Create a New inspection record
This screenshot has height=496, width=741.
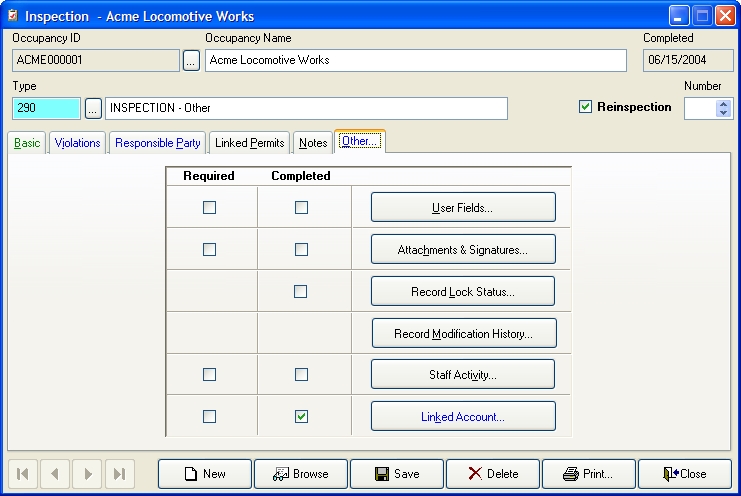205,474
